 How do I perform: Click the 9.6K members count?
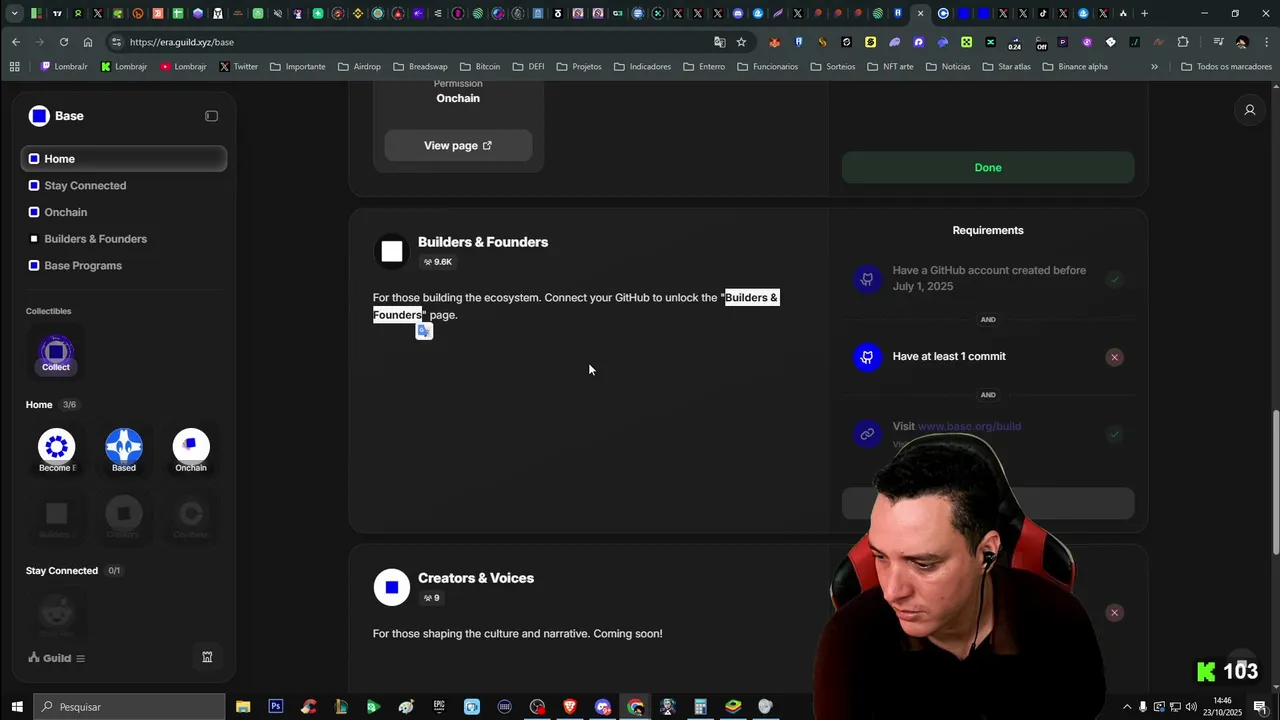pyautogui.click(x=438, y=262)
